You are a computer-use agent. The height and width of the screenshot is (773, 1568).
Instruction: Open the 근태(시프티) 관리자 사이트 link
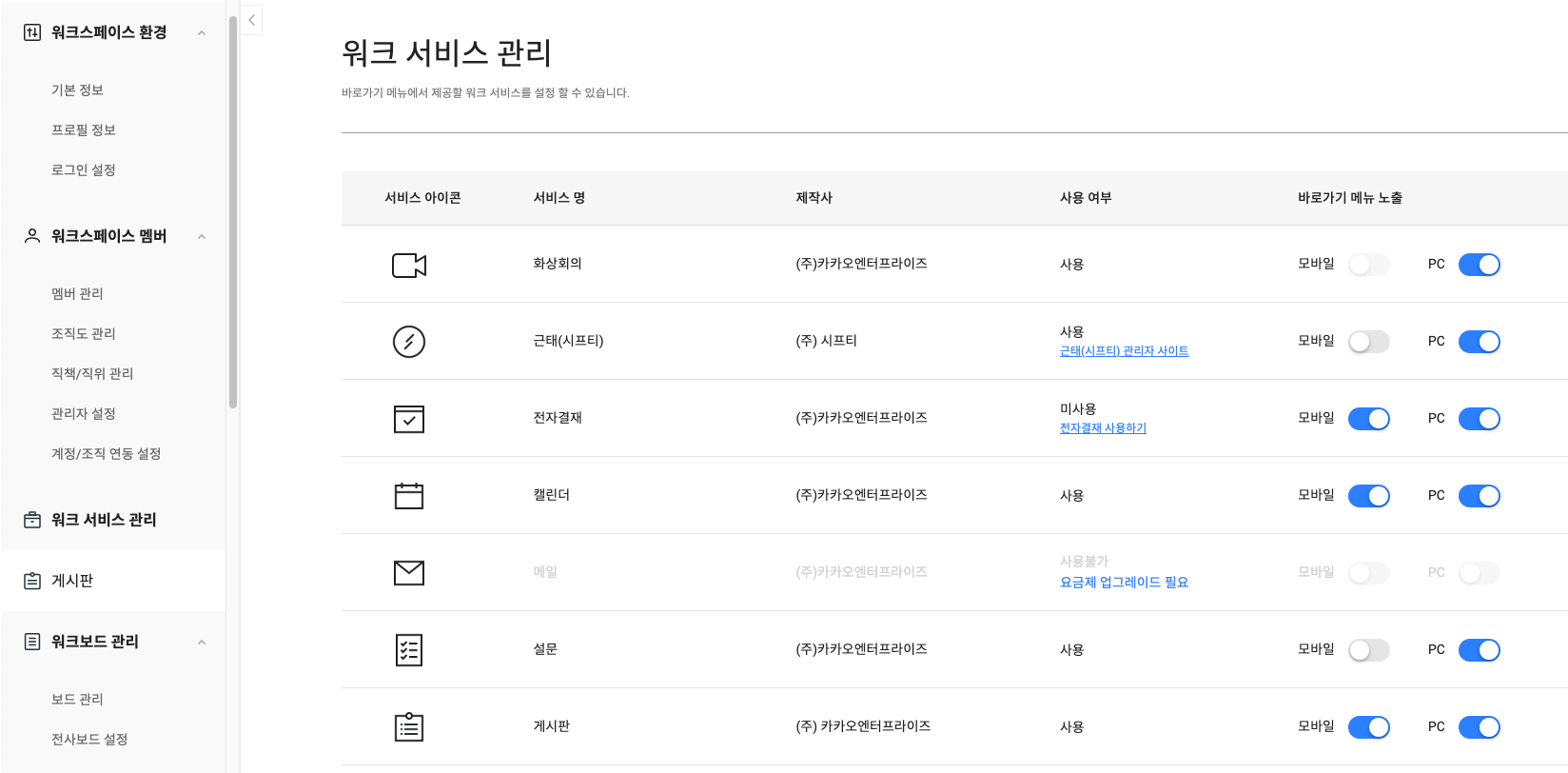[x=1124, y=351]
